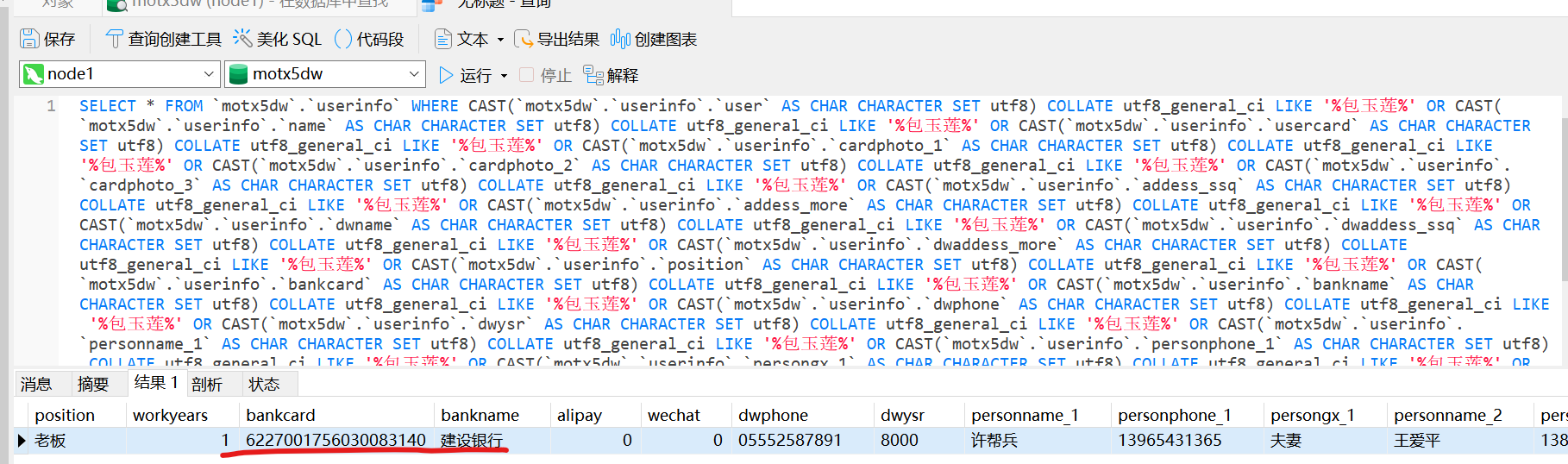This screenshot has width=1568, height=464.
Task: Select the cell 许帮兵
Action: 1038,440
